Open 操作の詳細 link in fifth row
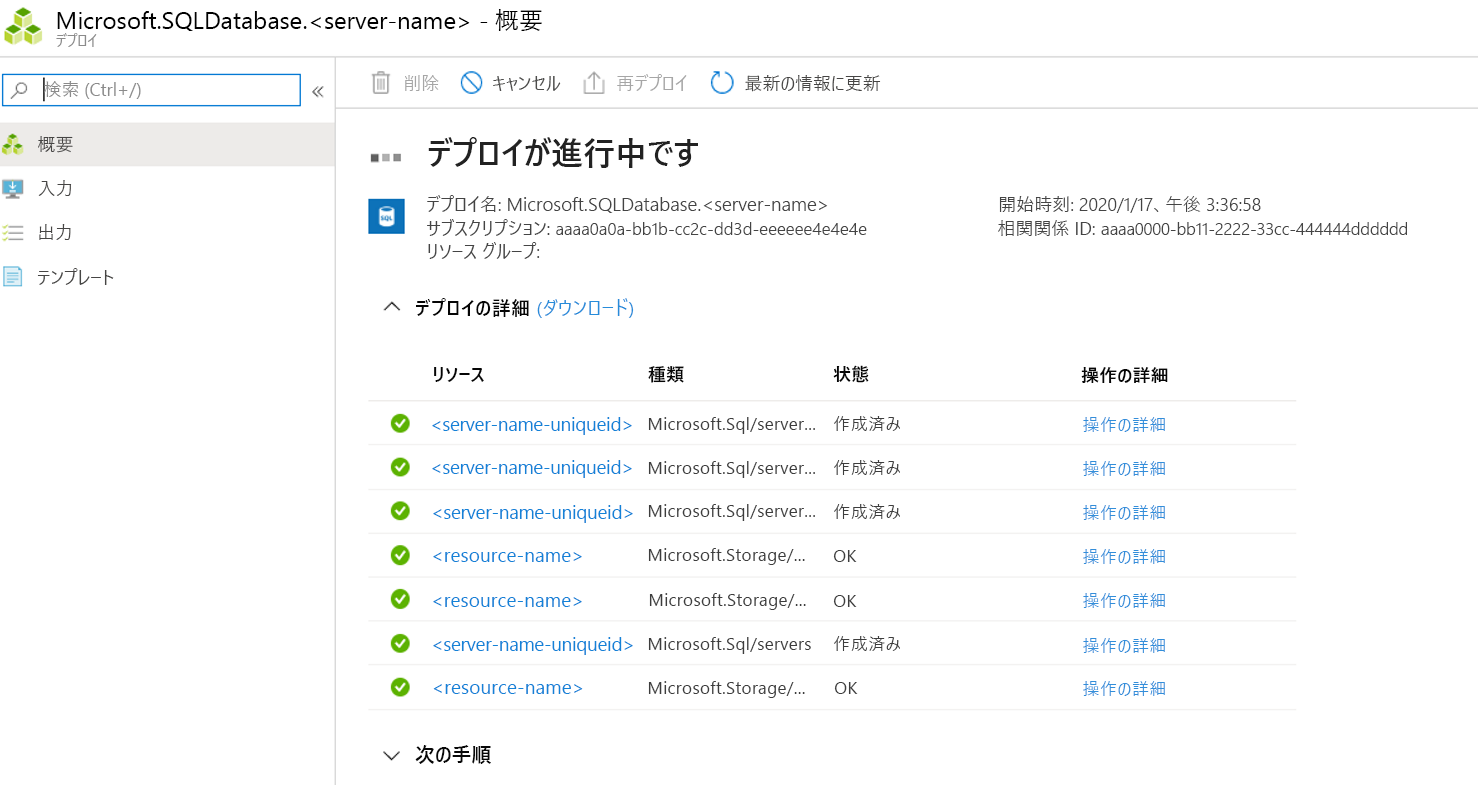Image resolution: width=1478 pixels, height=785 pixels. coord(1124,600)
